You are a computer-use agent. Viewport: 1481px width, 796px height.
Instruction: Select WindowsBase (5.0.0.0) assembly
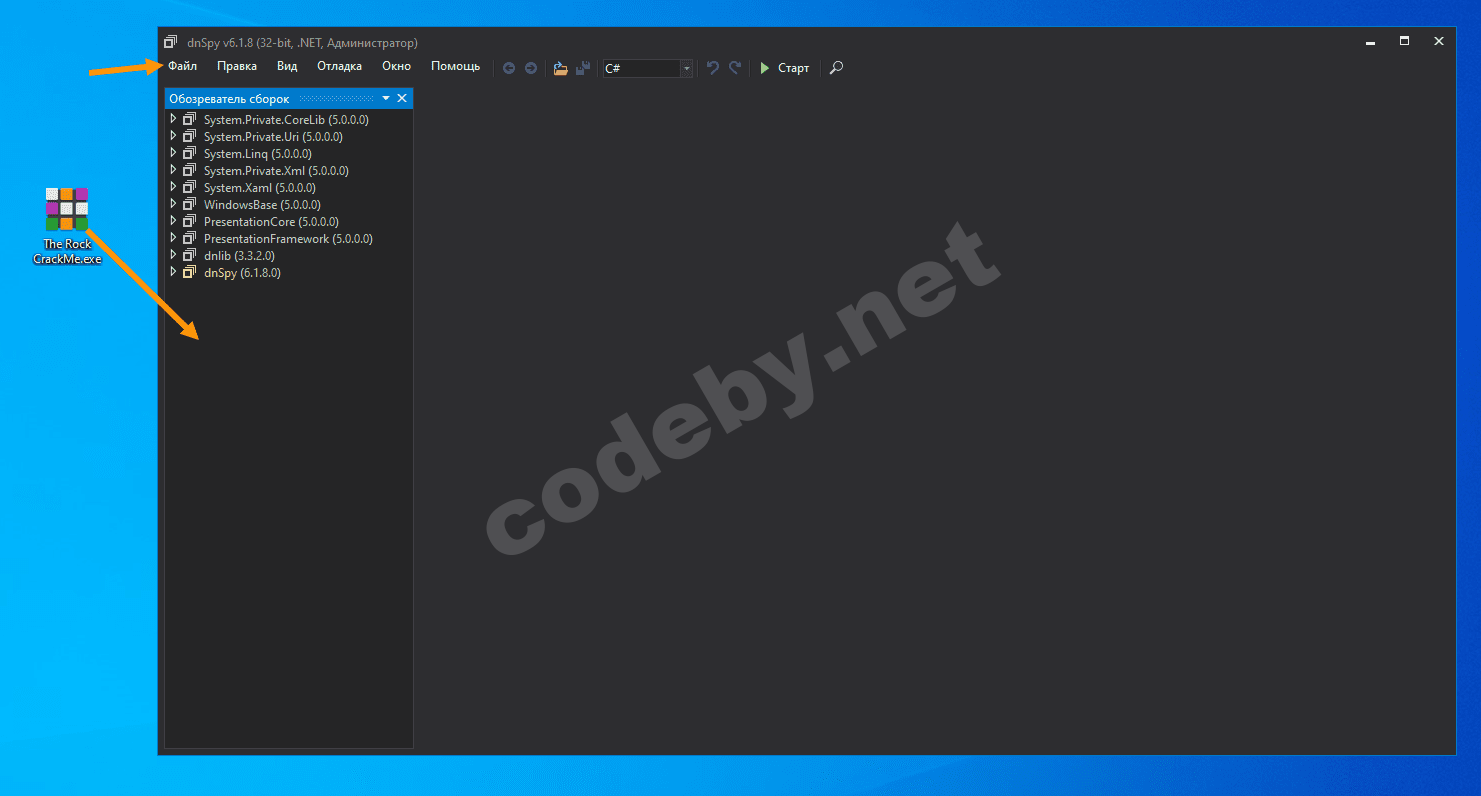pos(261,205)
